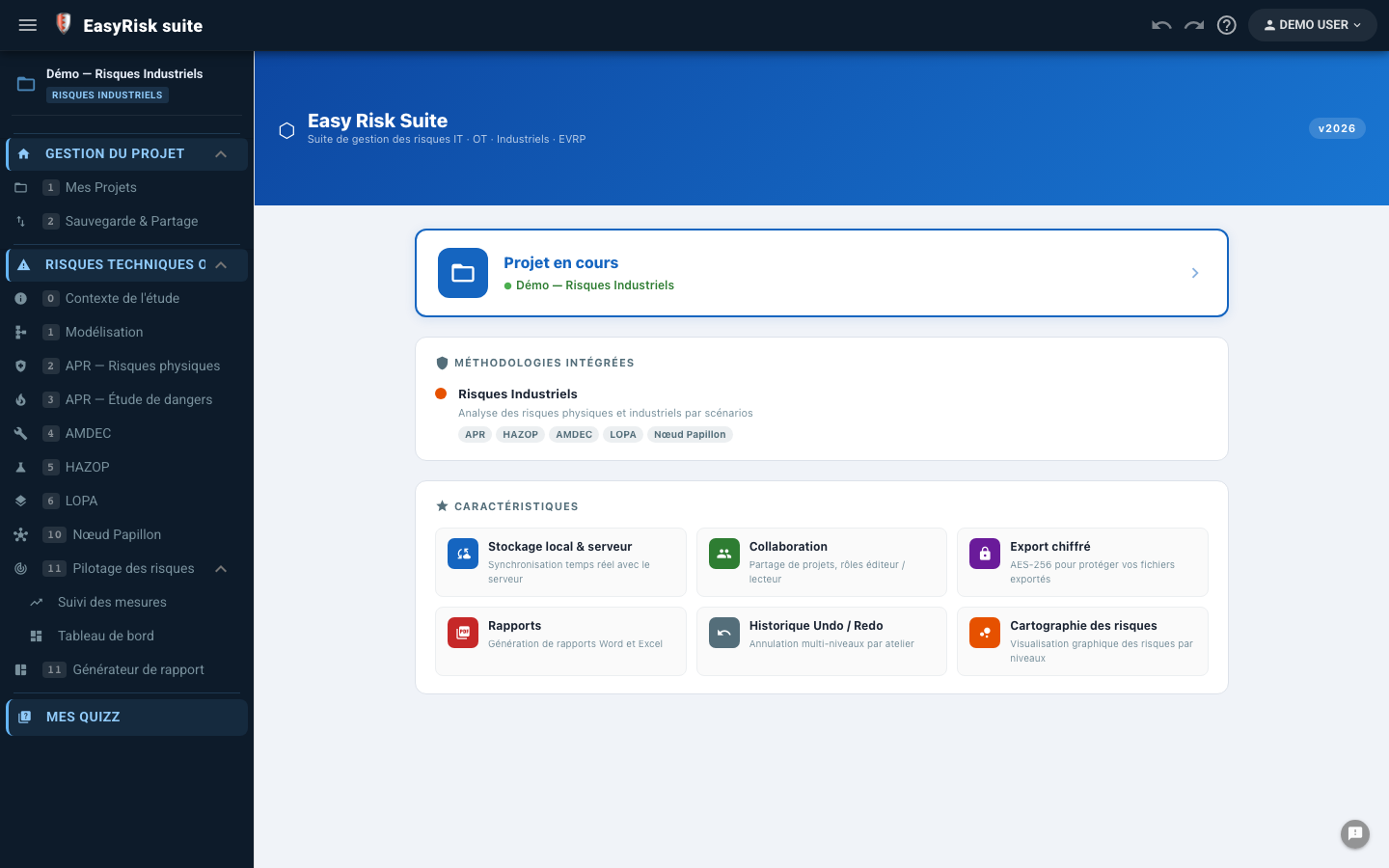The width and height of the screenshot is (1389, 868).
Task: Click the redo arrow in top bar
Action: pos(1194,25)
